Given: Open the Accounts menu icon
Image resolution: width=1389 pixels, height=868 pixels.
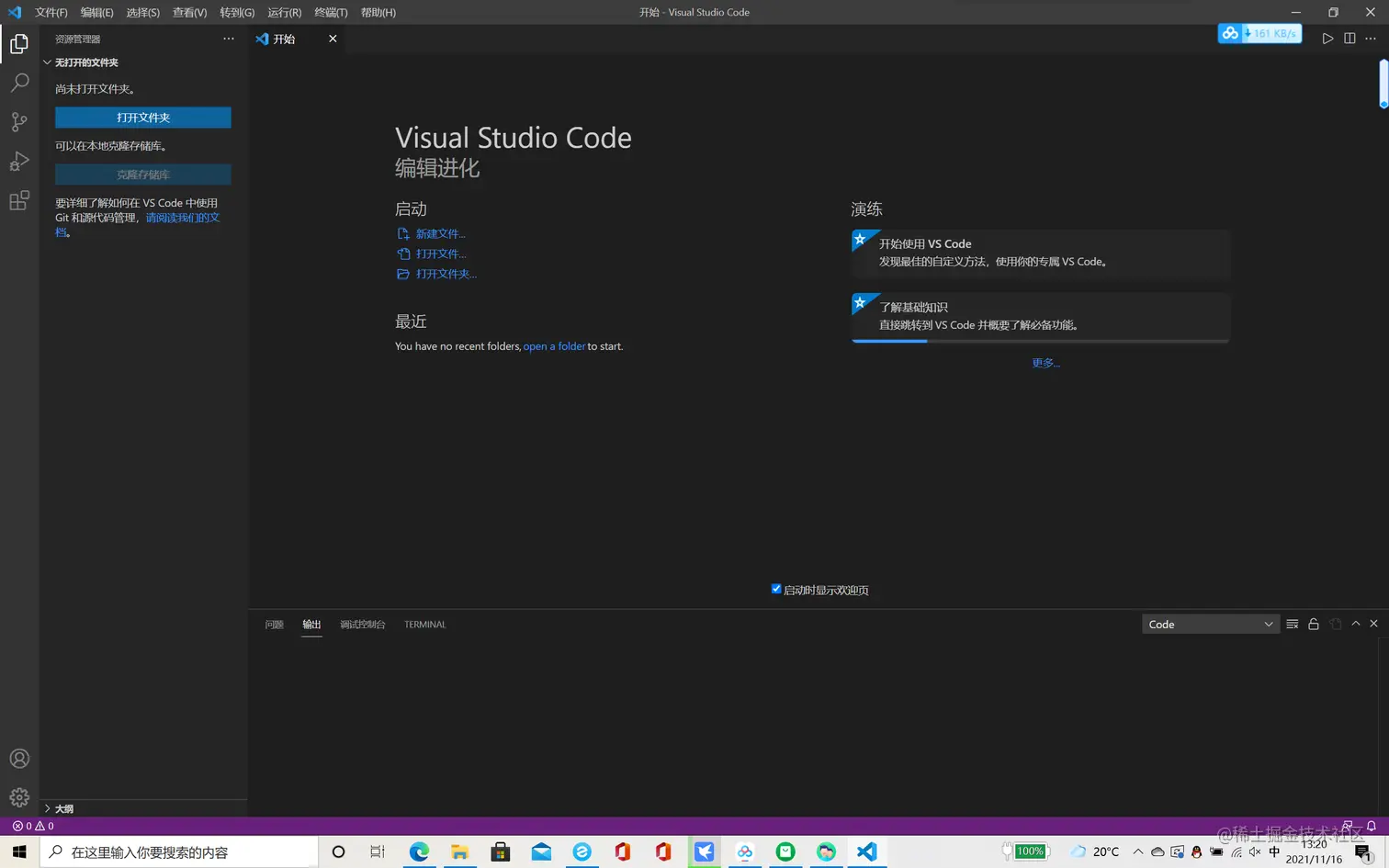Looking at the screenshot, I should point(19,759).
